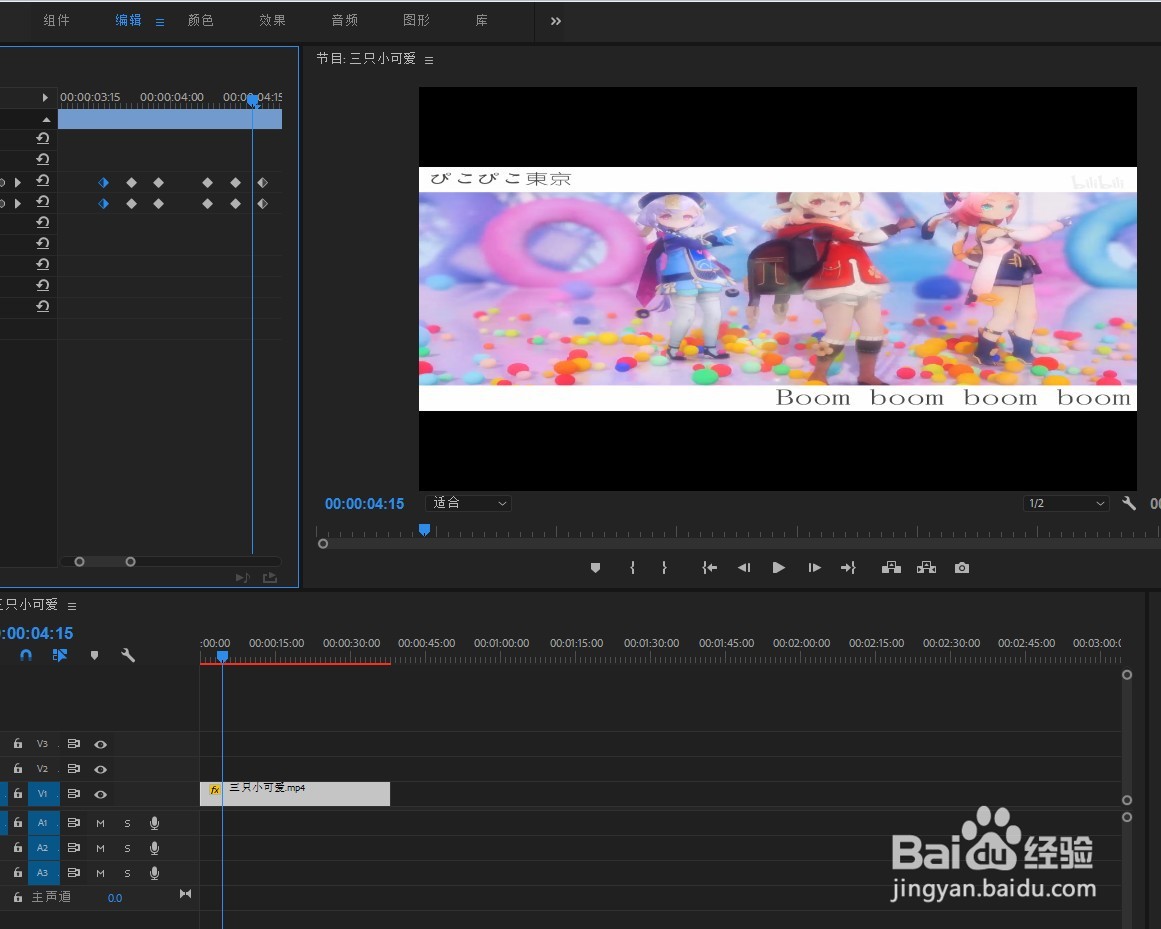Open the 图形 workspace tab
Image resolution: width=1161 pixels, height=929 pixels.
pyautogui.click(x=416, y=20)
